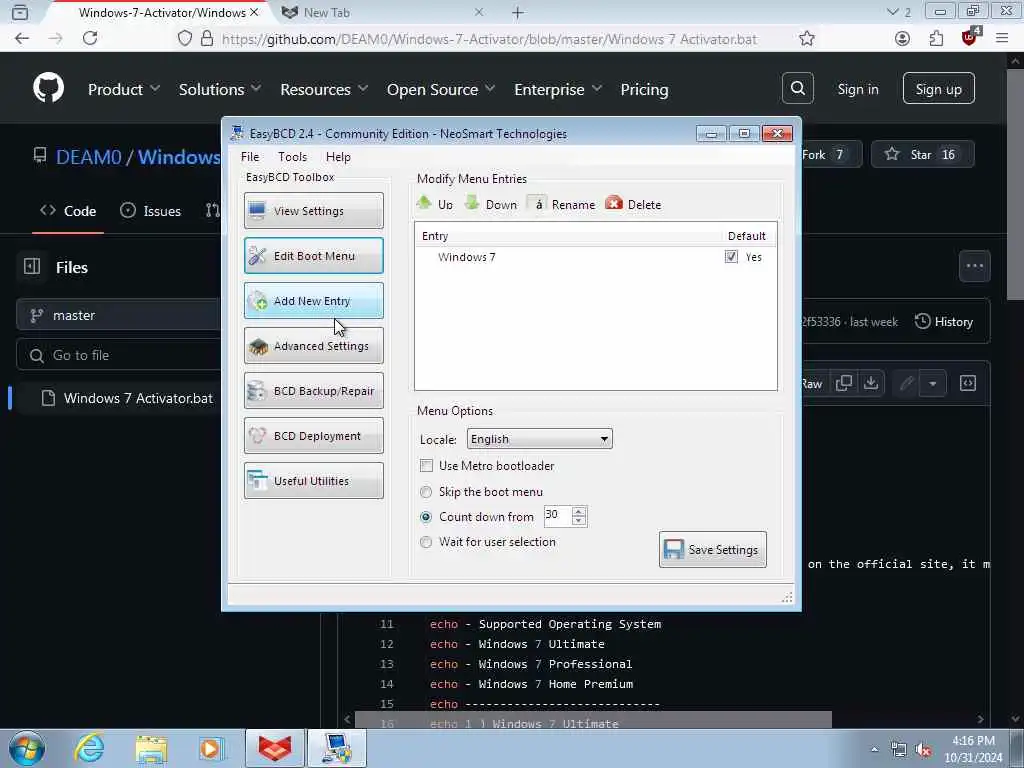
Task: Click browser back arrow
Action: pyautogui.click(x=22, y=39)
